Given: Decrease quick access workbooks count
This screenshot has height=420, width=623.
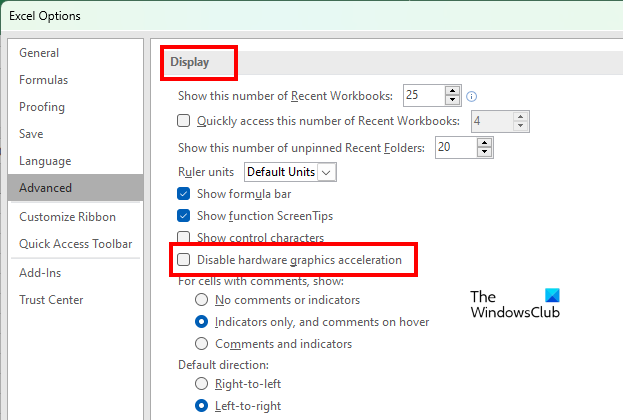Looking at the screenshot, I should tap(520, 126).
